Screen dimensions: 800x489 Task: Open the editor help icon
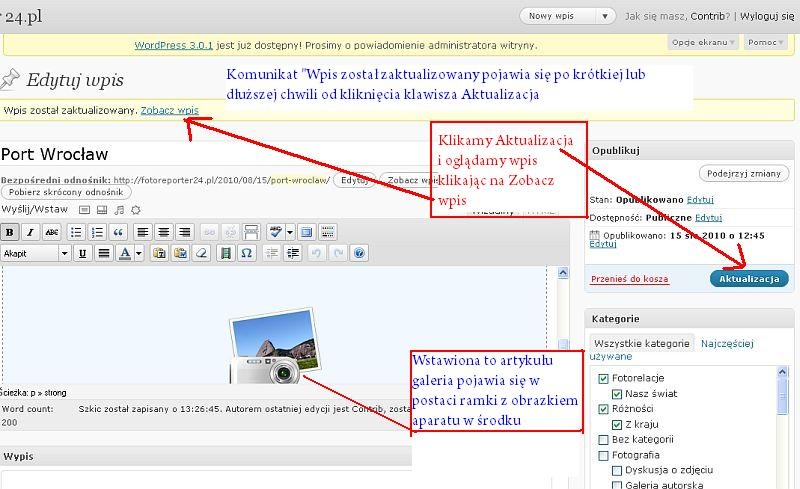[359, 253]
